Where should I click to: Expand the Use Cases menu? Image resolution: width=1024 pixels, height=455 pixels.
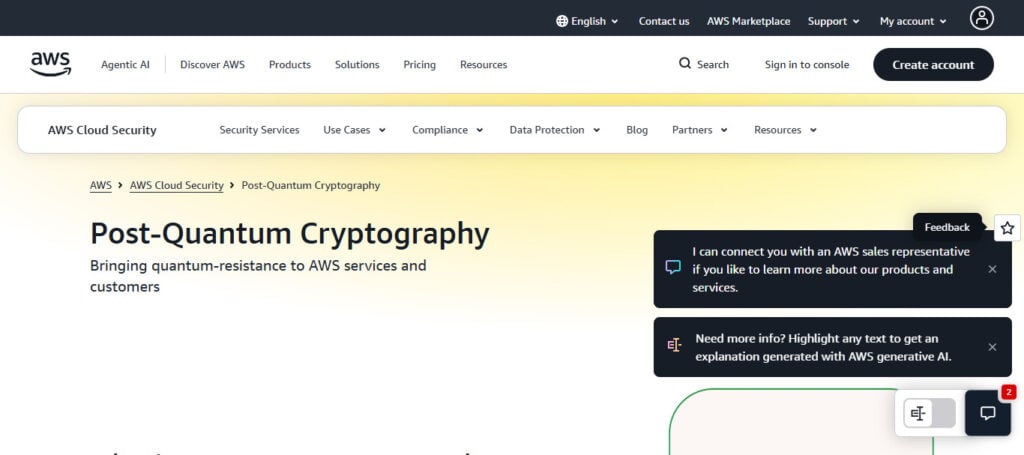(x=355, y=130)
